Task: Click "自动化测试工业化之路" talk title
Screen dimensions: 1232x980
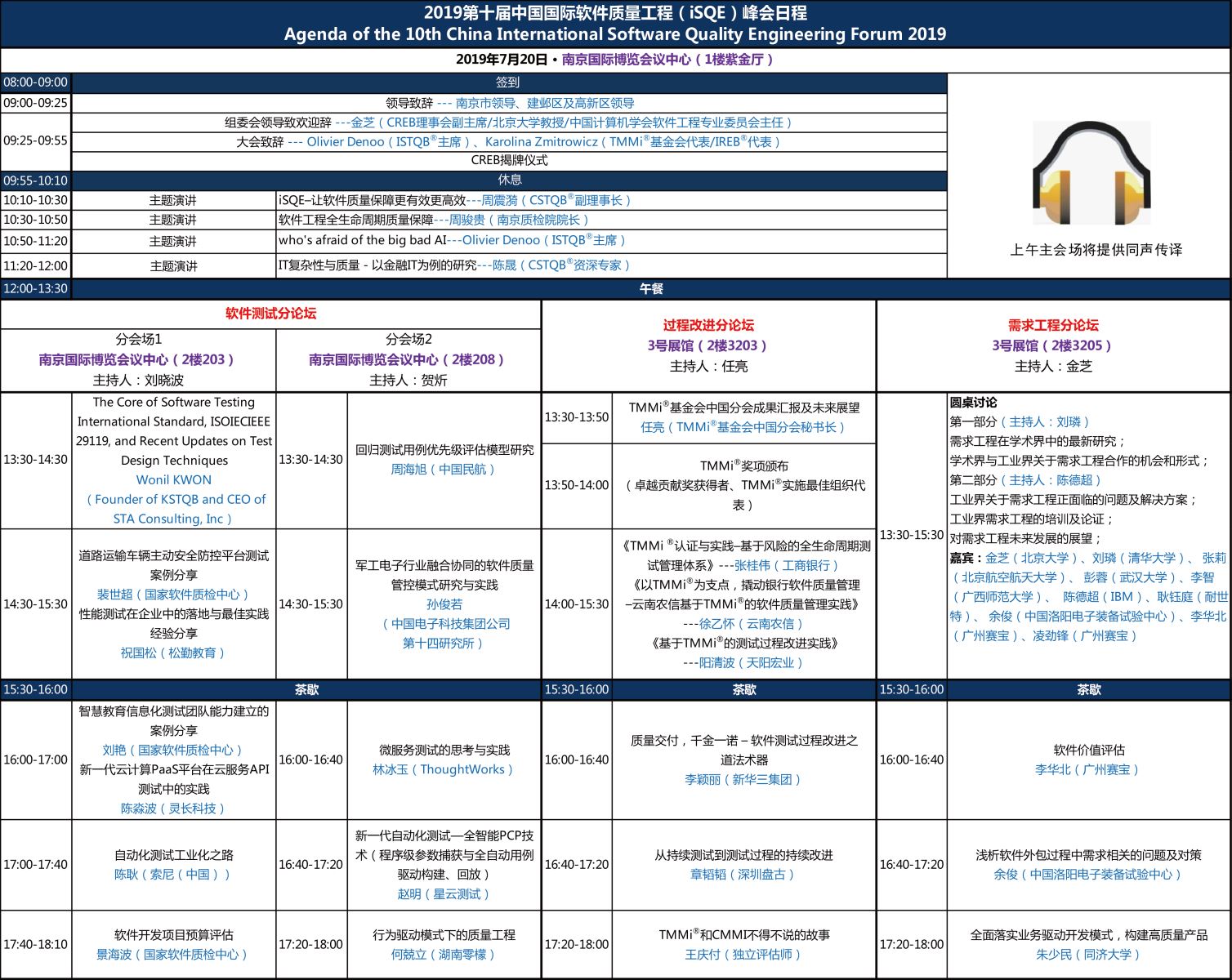Action: pyautogui.click(x=173, y=854)
